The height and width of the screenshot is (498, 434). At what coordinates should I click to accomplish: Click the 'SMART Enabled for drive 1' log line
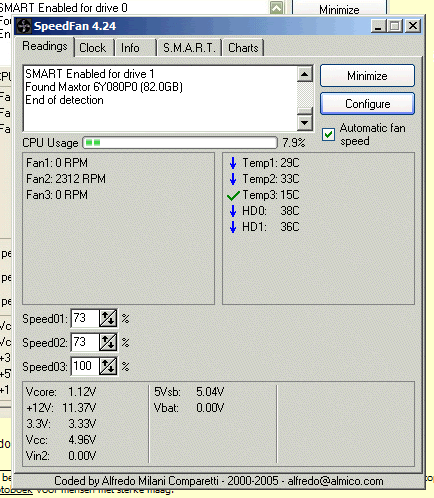(90, 74)
